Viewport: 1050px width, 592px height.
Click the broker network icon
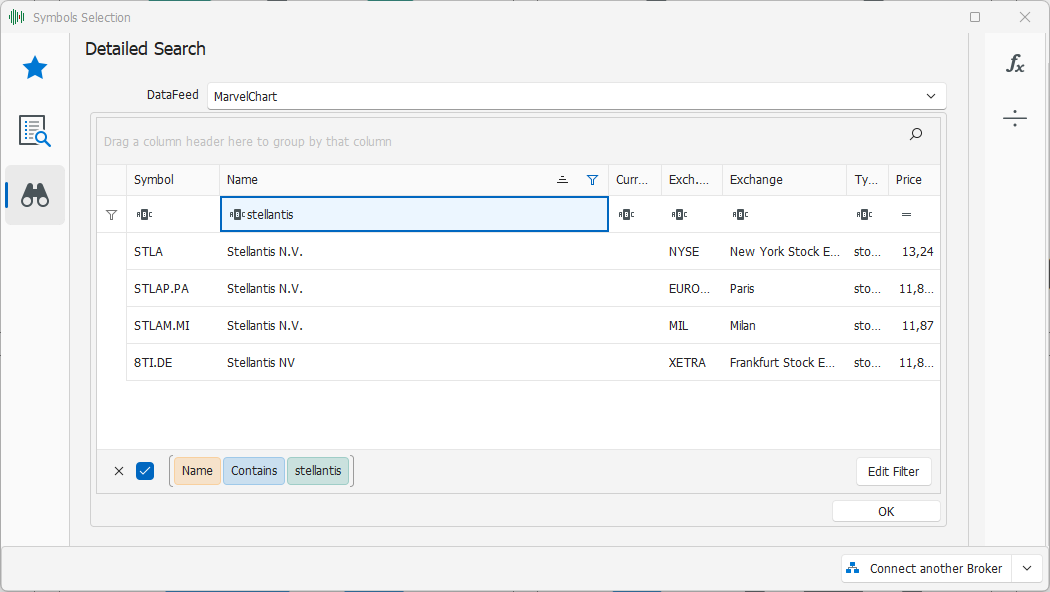852,568
